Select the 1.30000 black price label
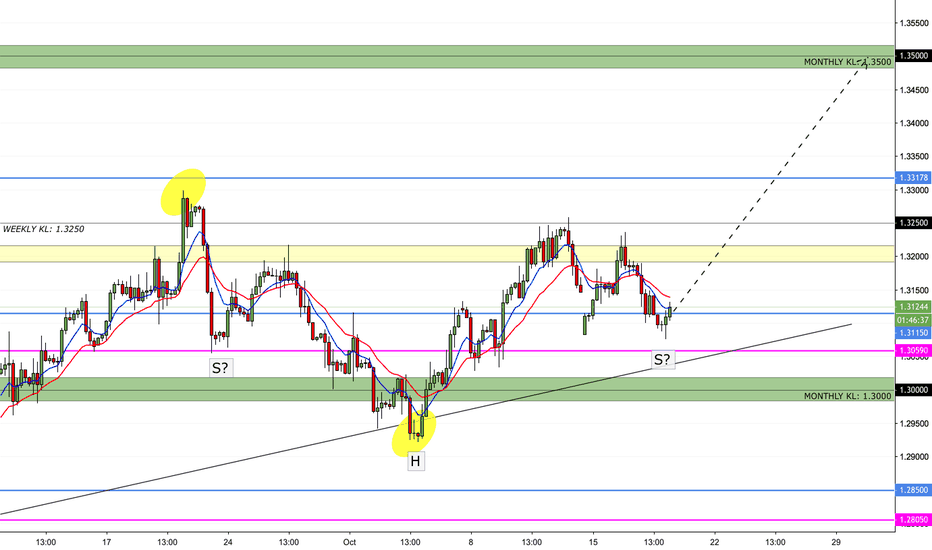The width and height of the screenshot is (932, 550). pyautogui.click(x=914, y=390)
